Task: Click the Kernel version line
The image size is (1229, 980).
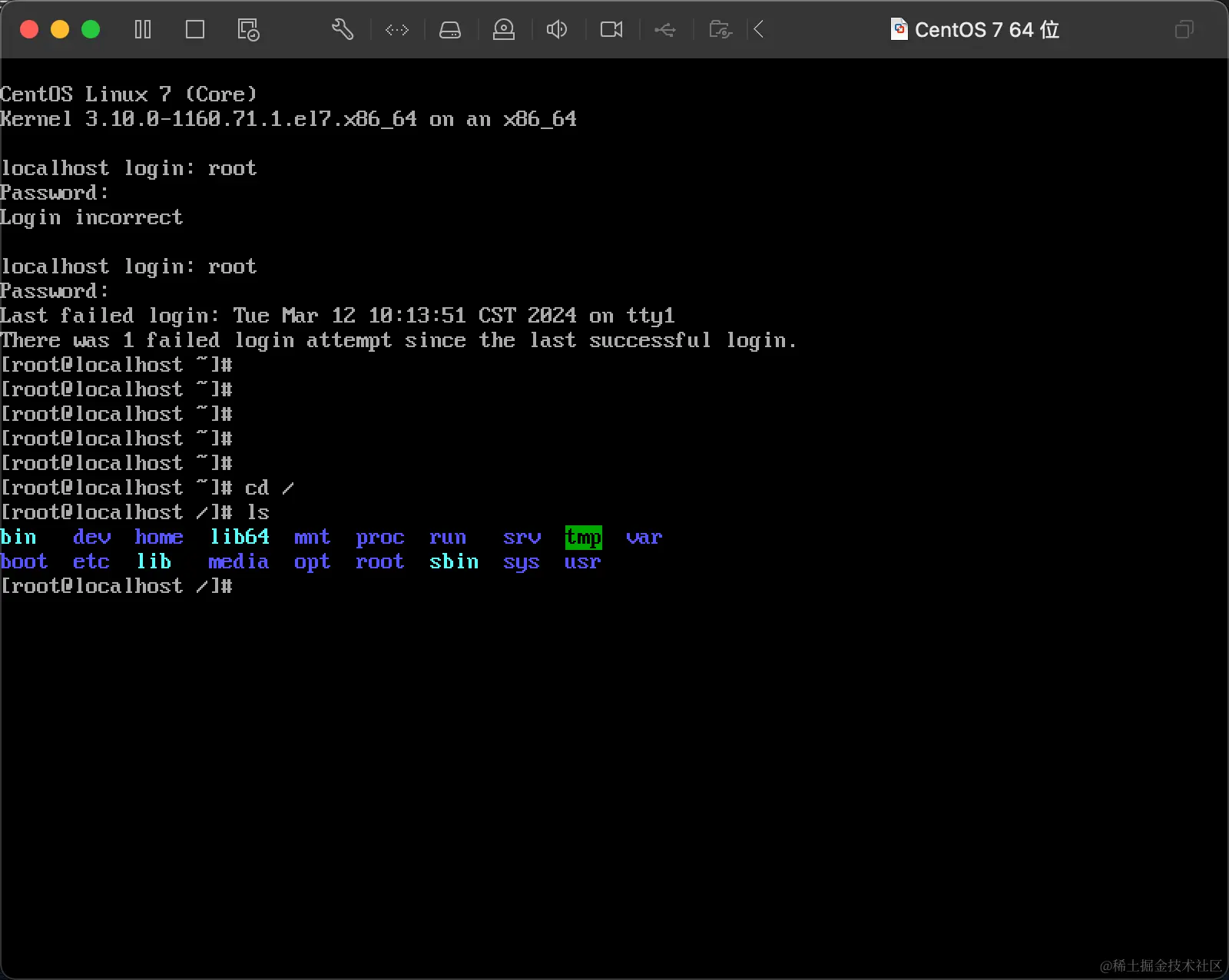Action: point(288,119)
